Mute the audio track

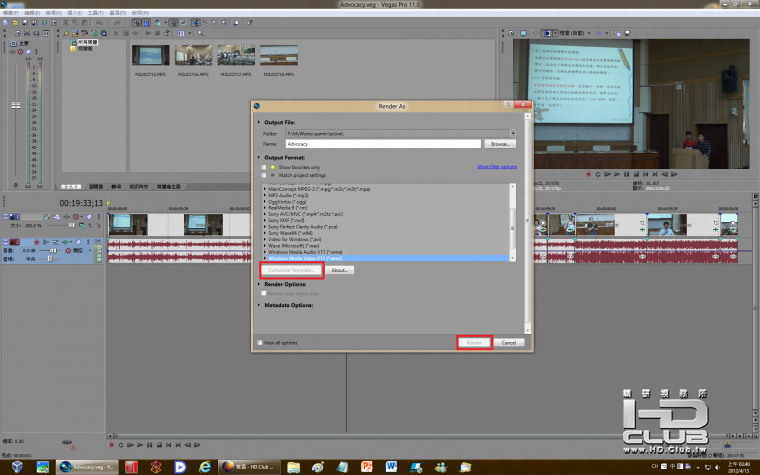pyautogui.click(x=79, y=242)
